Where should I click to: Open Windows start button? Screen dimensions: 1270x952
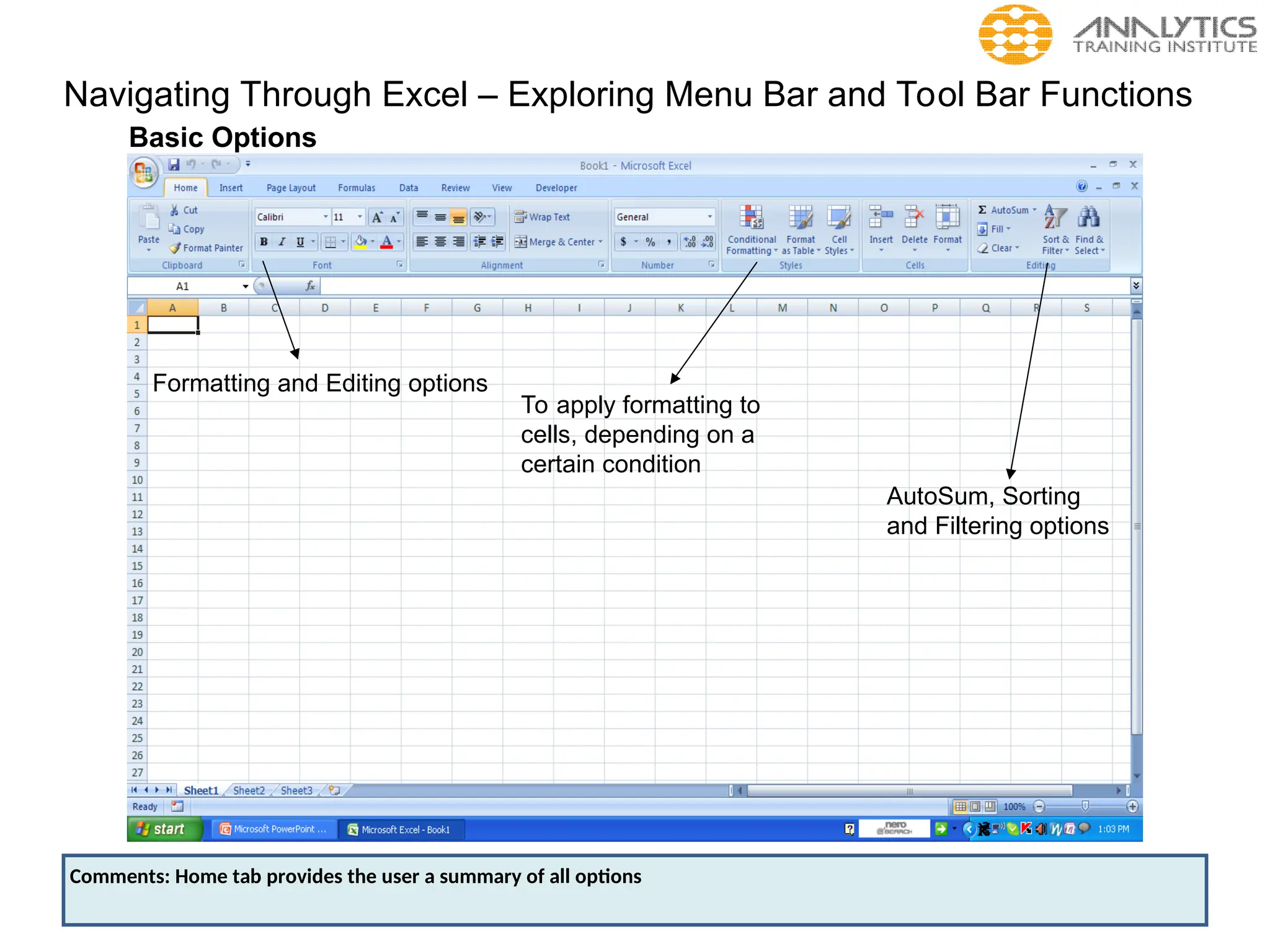[164, 829]
